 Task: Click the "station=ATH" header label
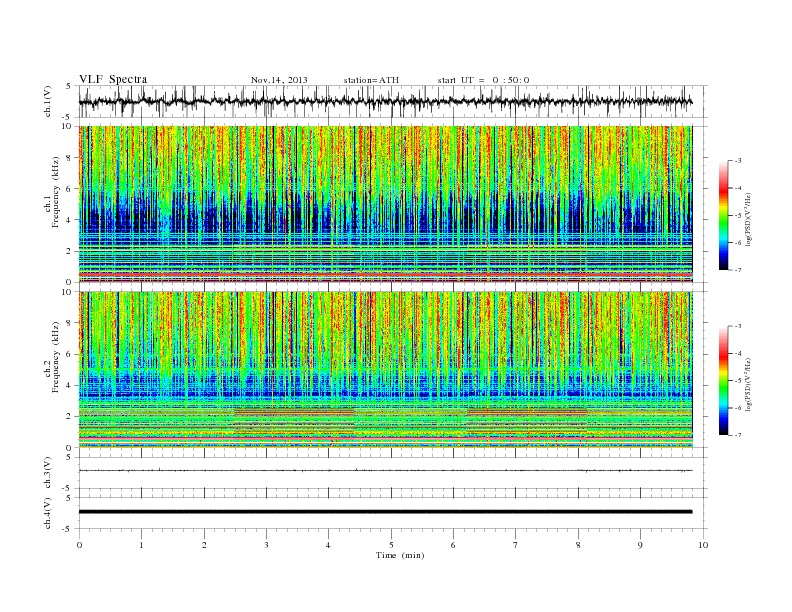coord(371,80)
